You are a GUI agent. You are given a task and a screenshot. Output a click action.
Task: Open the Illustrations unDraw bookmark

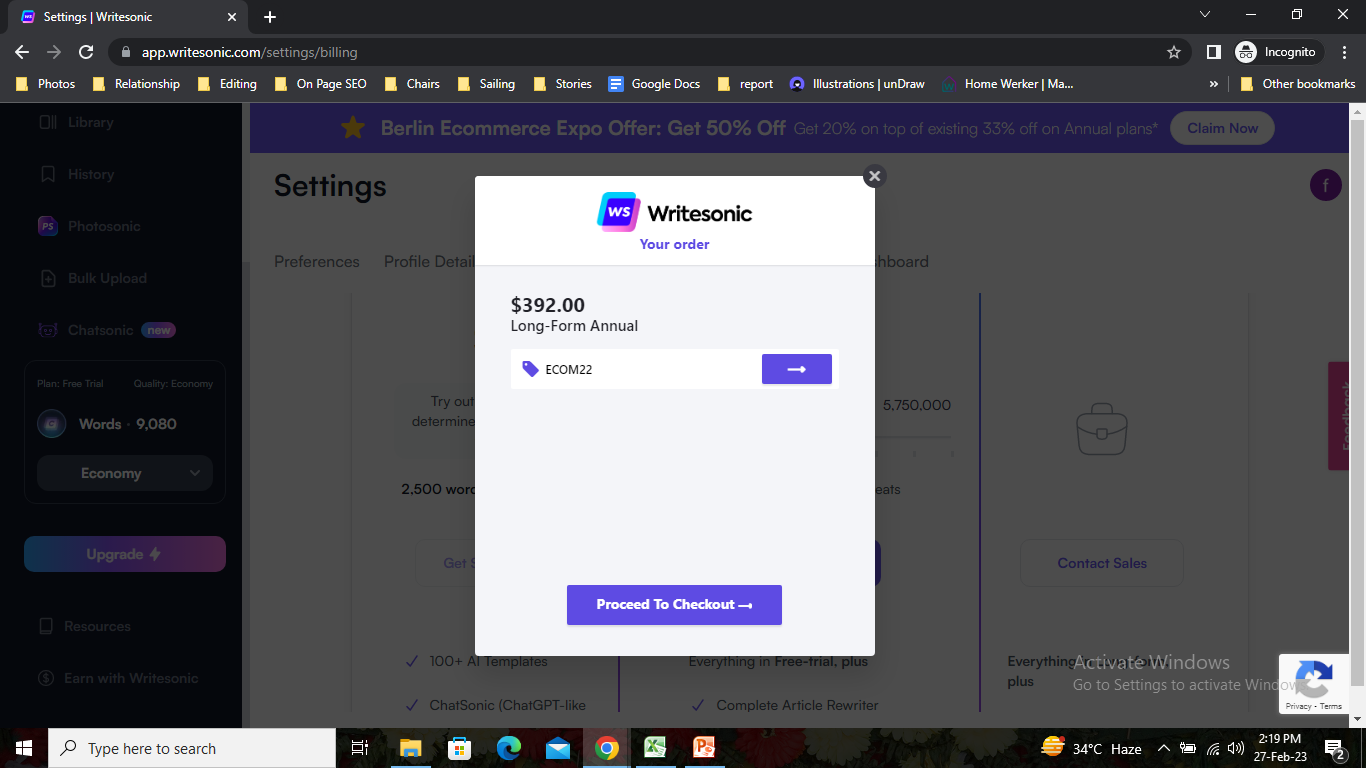pos(857,84)
